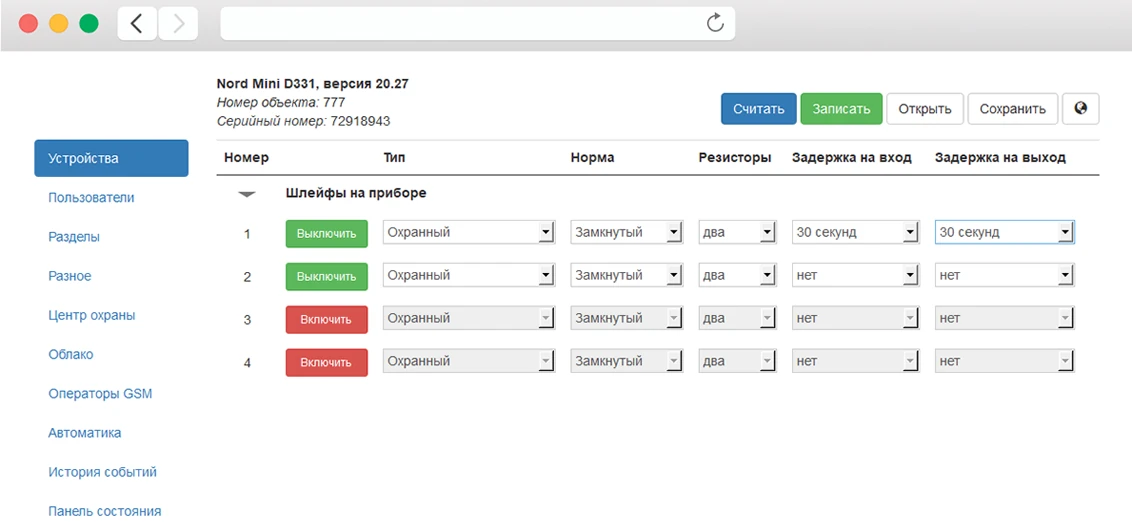Open zone 1 entry delay dropdown
This screenshot has width=1132, height=529.
[x=855, y=233]
